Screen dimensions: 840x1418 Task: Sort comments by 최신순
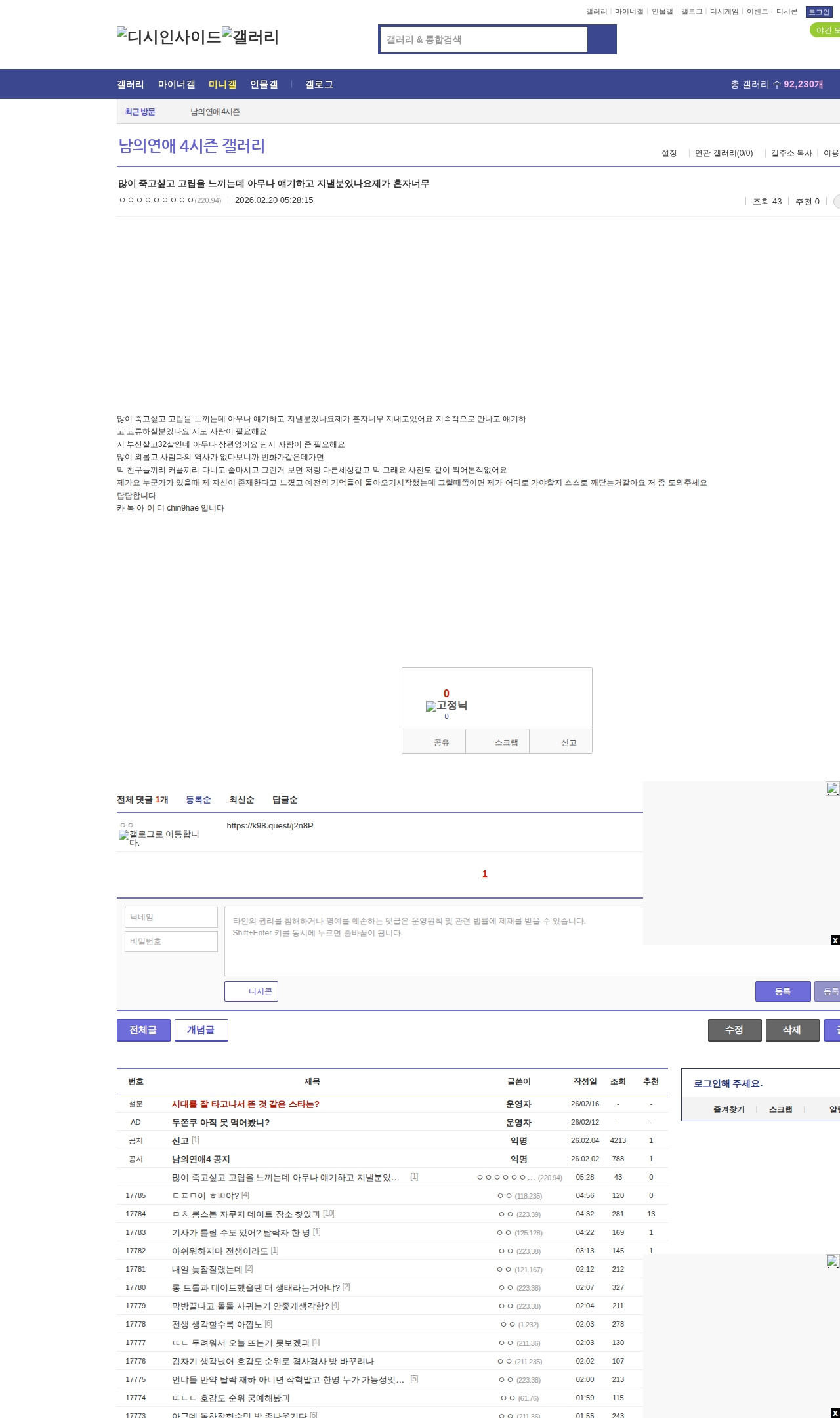pos(241,800)
